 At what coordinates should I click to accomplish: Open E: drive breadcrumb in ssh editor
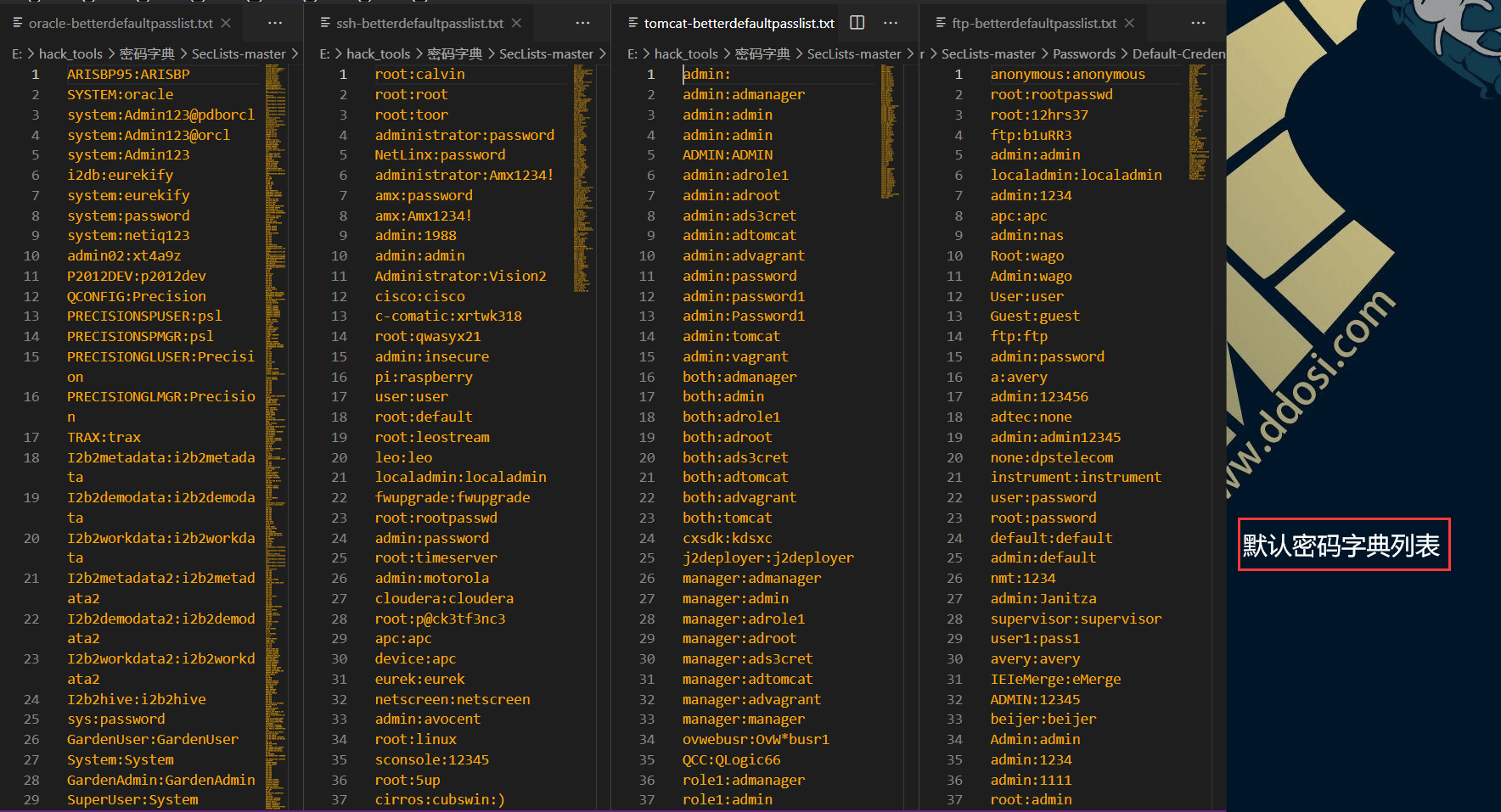click(324, 53)
